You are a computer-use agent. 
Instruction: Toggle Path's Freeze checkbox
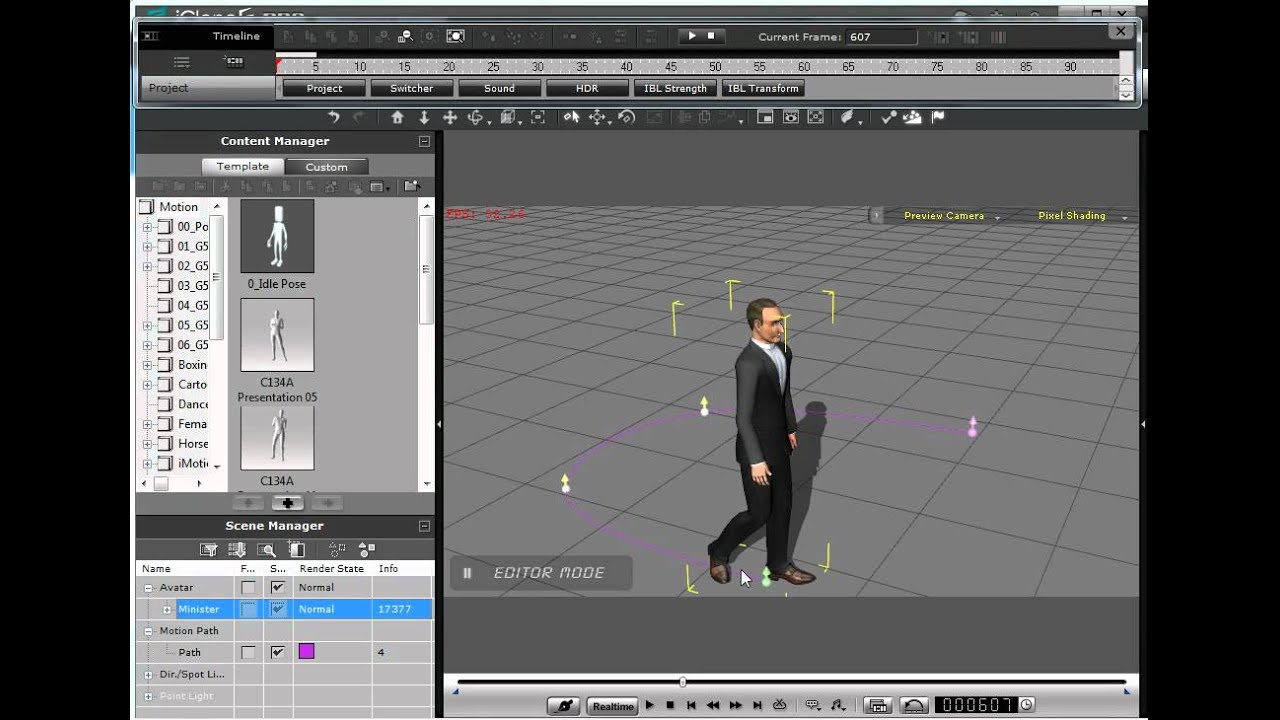248,652
